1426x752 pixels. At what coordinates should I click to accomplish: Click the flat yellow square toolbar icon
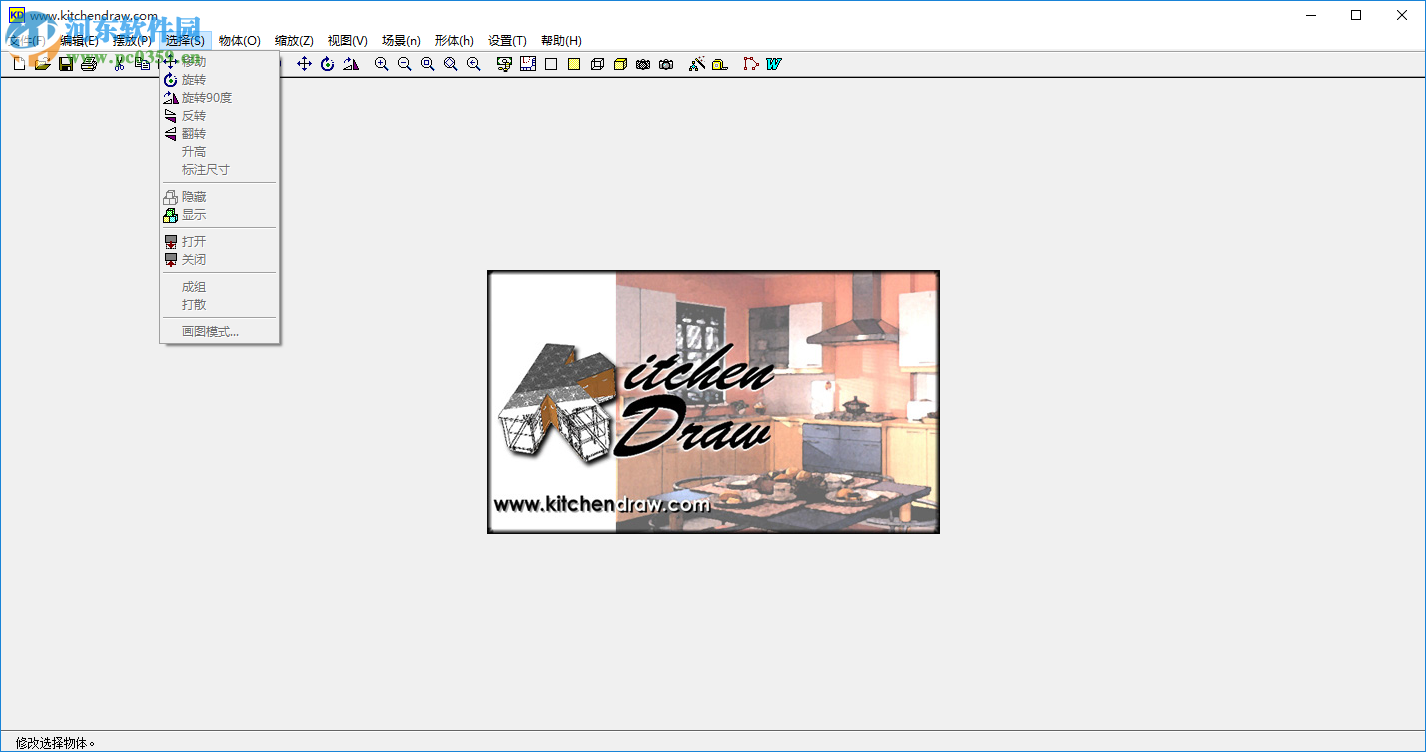click(x=574, y=64)
